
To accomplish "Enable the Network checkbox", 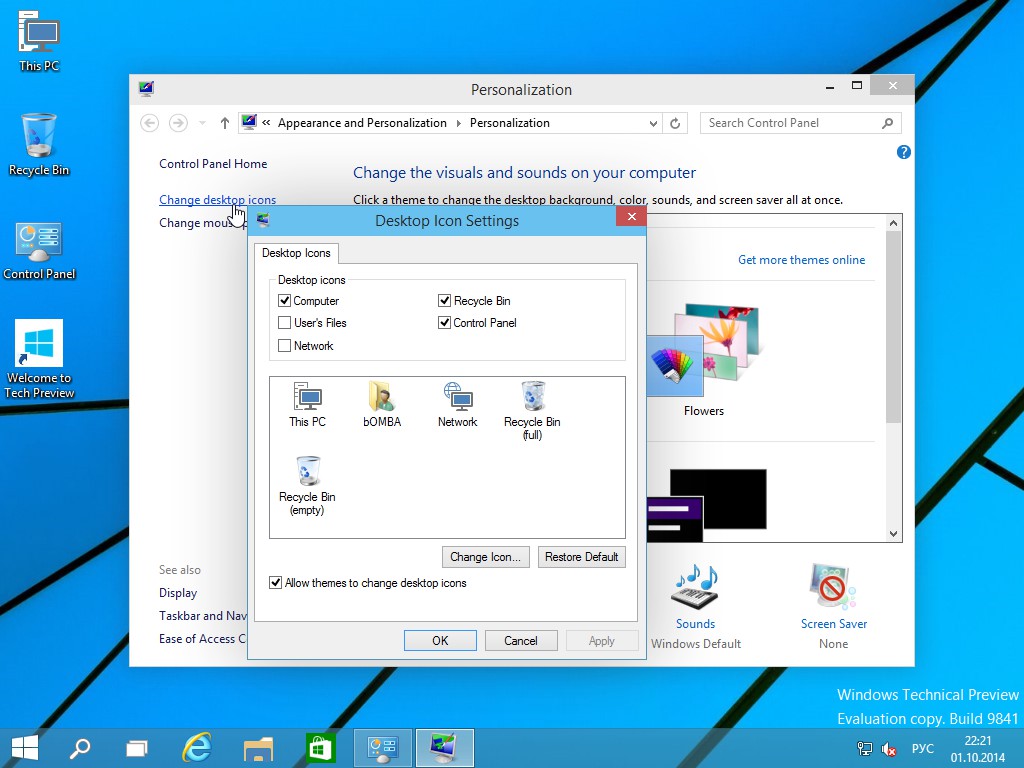I will pyautogui.click(x=284, y=345).
